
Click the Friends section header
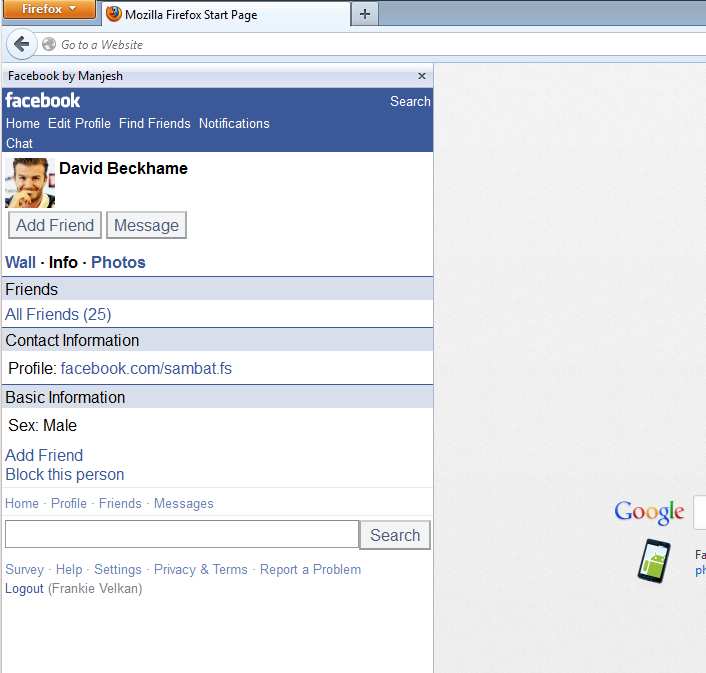(217, 289)
